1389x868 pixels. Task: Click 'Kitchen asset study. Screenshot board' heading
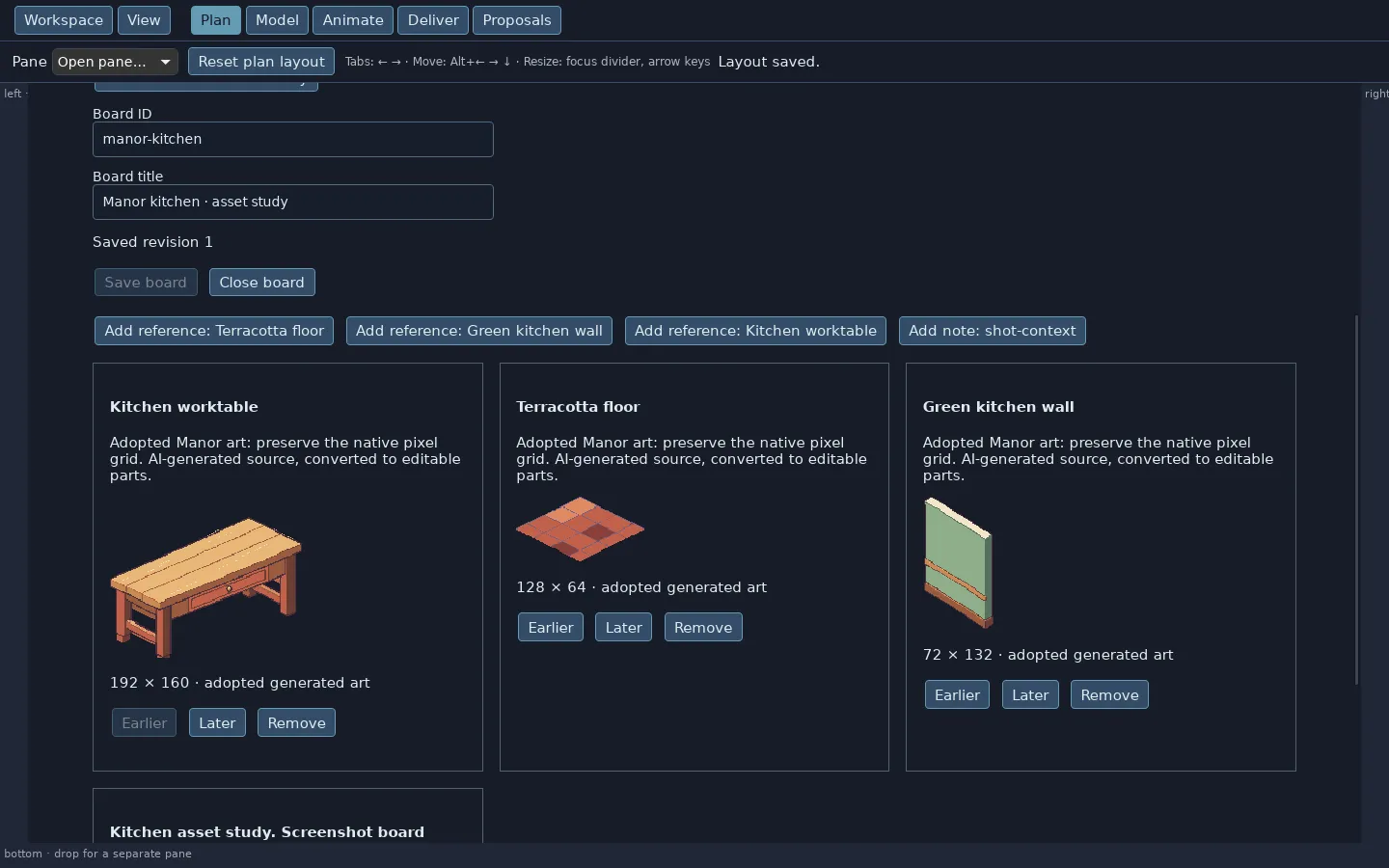[267, 832]
